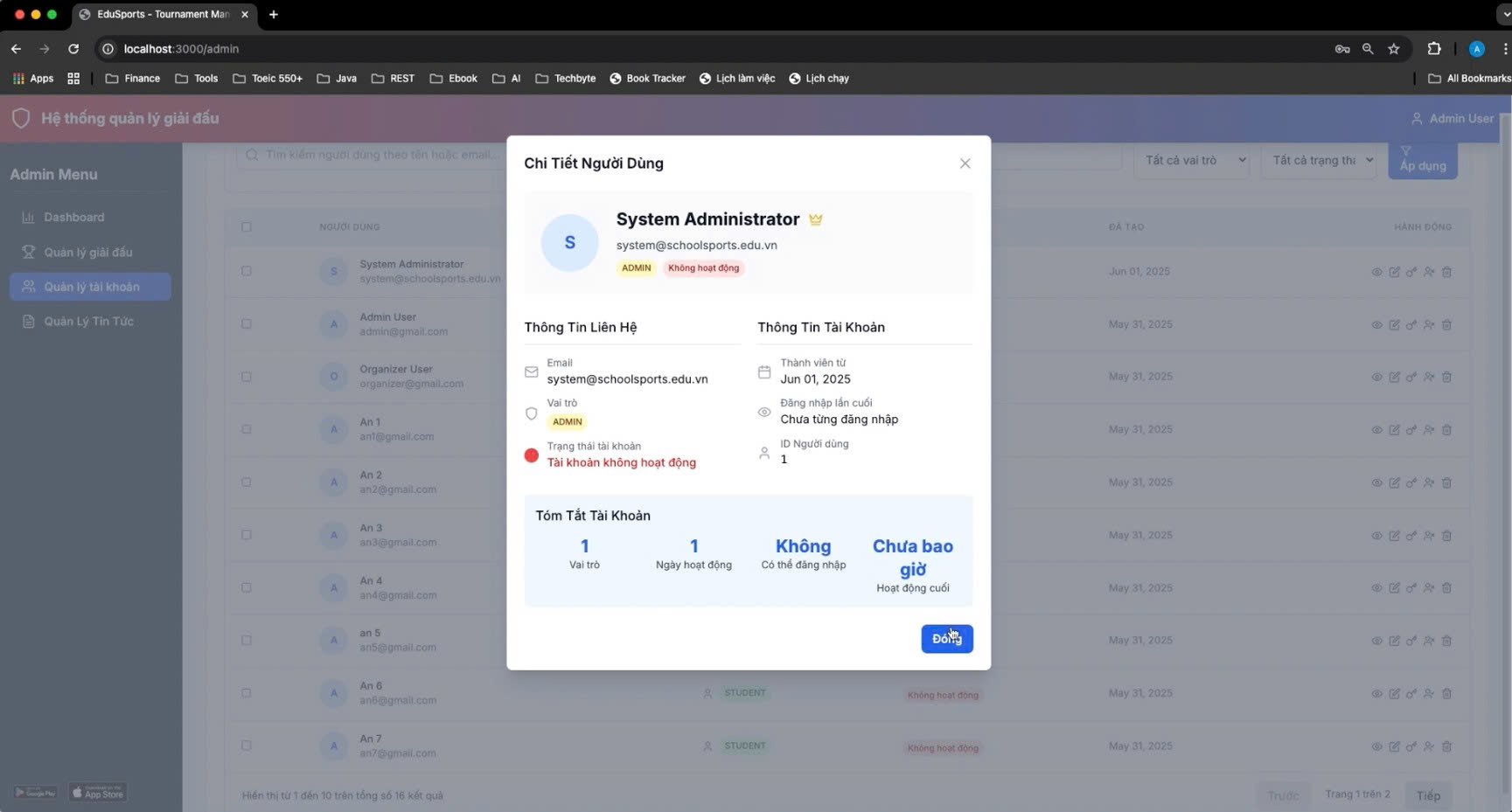The image size is (1512, 812).
Task: Check the An 2 row checkbox
Action: click(247, 482)
